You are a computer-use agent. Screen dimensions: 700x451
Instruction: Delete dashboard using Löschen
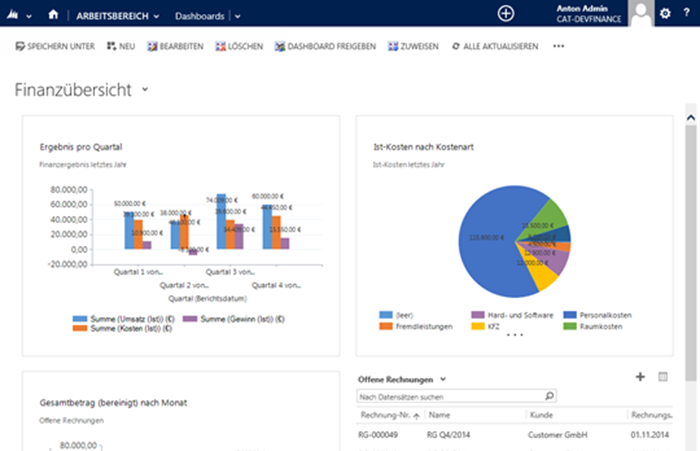(240, 46)
